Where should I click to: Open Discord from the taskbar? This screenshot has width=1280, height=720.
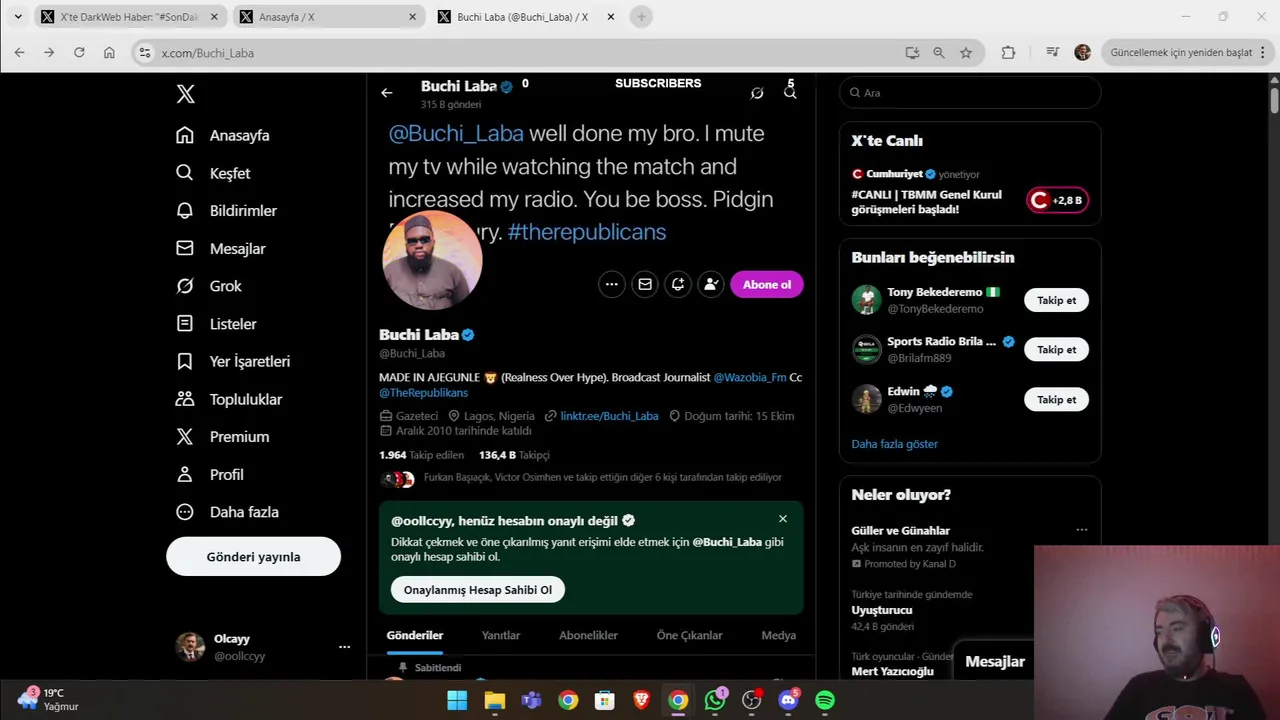pyautogui.click(x=788, y=700)
